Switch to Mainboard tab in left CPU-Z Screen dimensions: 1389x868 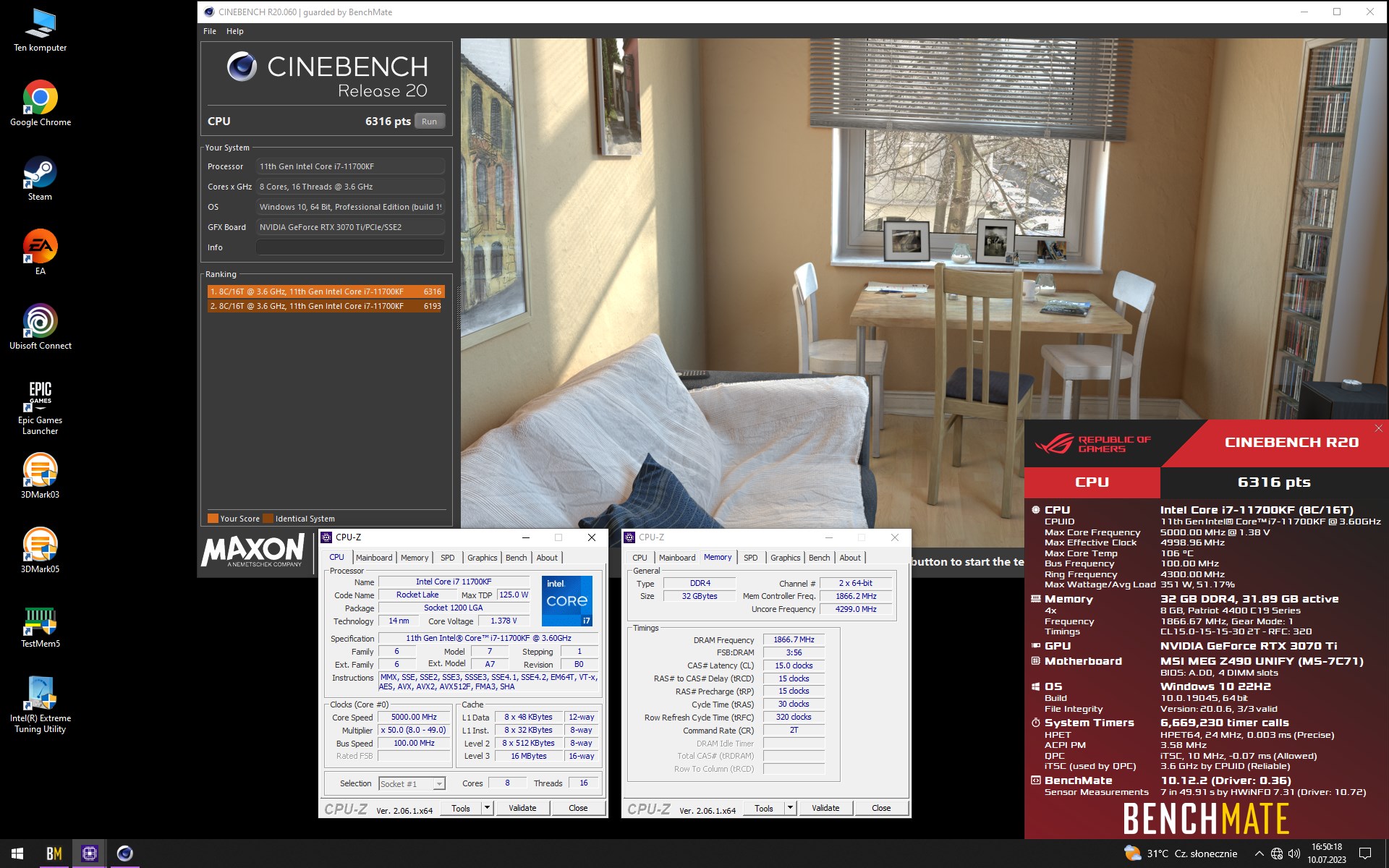click(x=374, y=558)
